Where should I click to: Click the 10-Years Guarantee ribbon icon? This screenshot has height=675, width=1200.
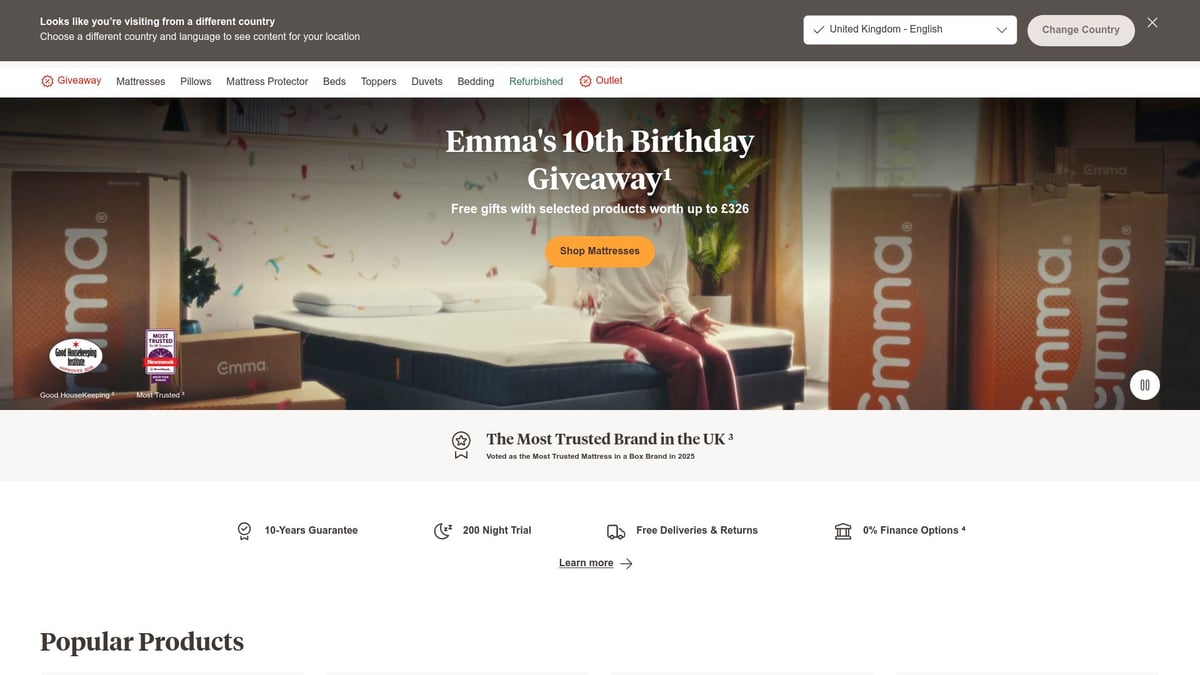(x=244, y=531)
